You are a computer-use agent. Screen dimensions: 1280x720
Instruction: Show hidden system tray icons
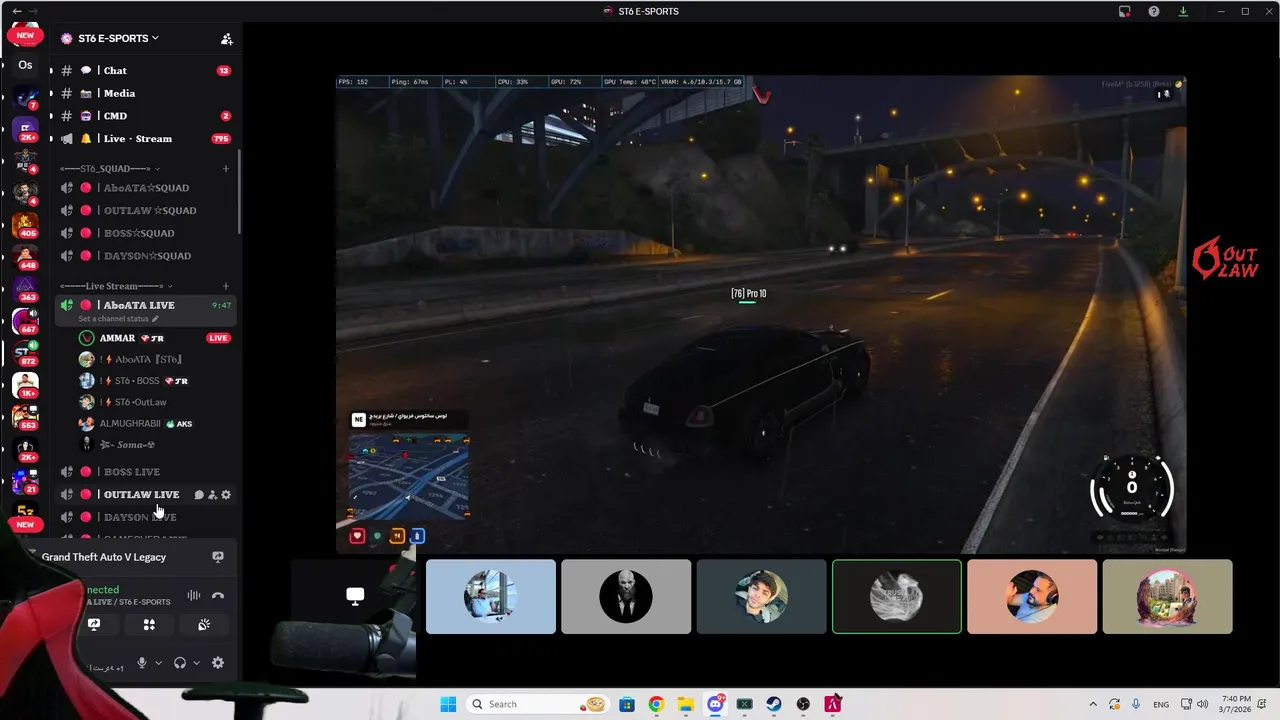(1092, 704)
